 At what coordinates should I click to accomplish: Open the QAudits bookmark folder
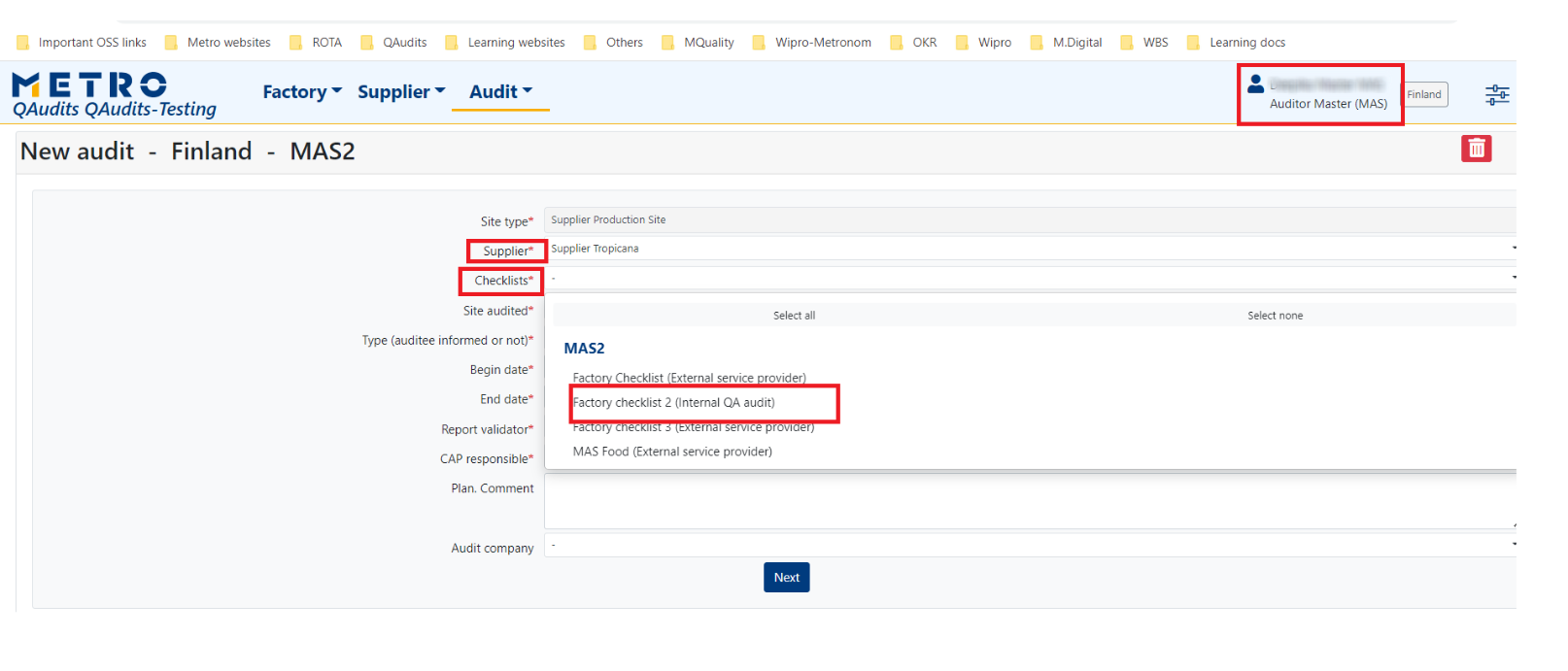click(393, 43)
